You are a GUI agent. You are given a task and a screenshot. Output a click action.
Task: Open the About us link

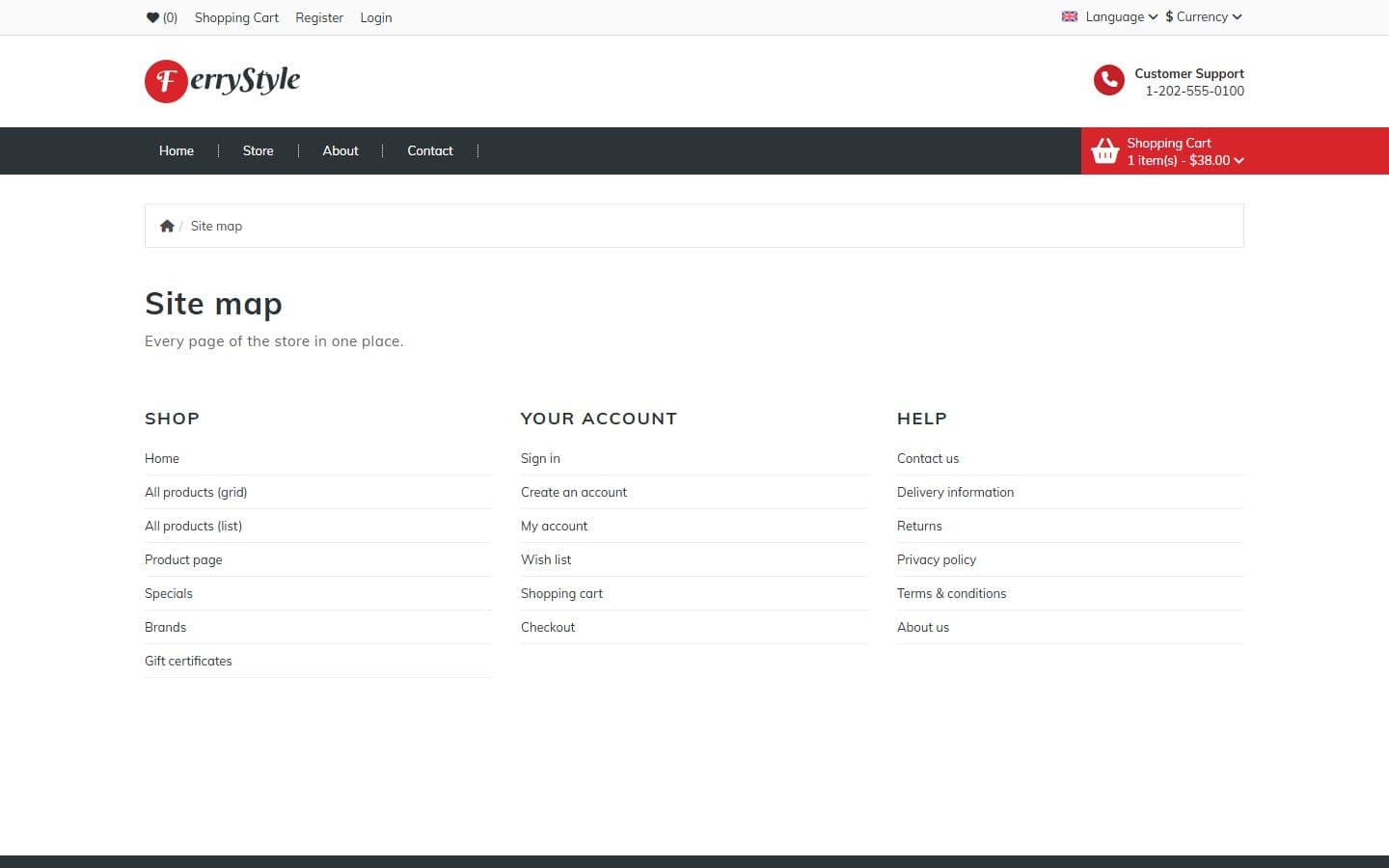coord(923,627)
